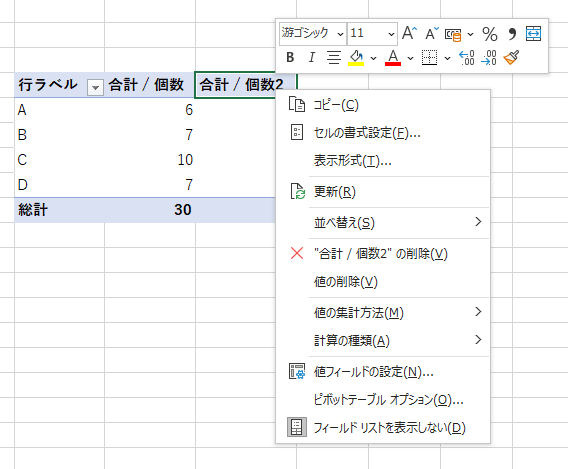Select row label D
568x469 pixels.
[59, 185]
